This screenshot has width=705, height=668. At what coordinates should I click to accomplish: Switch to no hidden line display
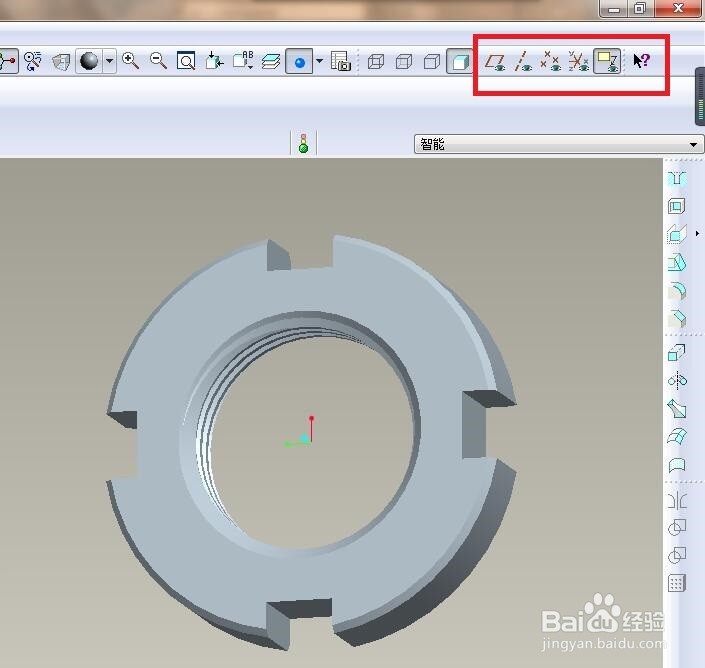(x=432, y=61)
